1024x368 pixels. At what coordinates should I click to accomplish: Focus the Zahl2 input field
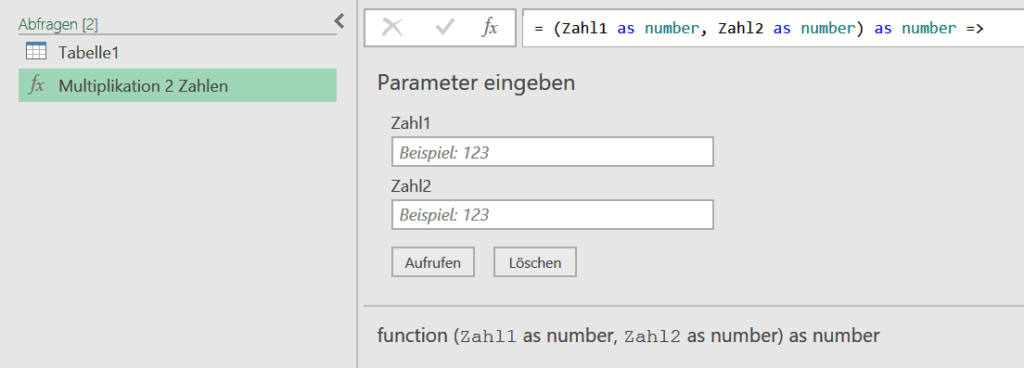pos(552,215)
